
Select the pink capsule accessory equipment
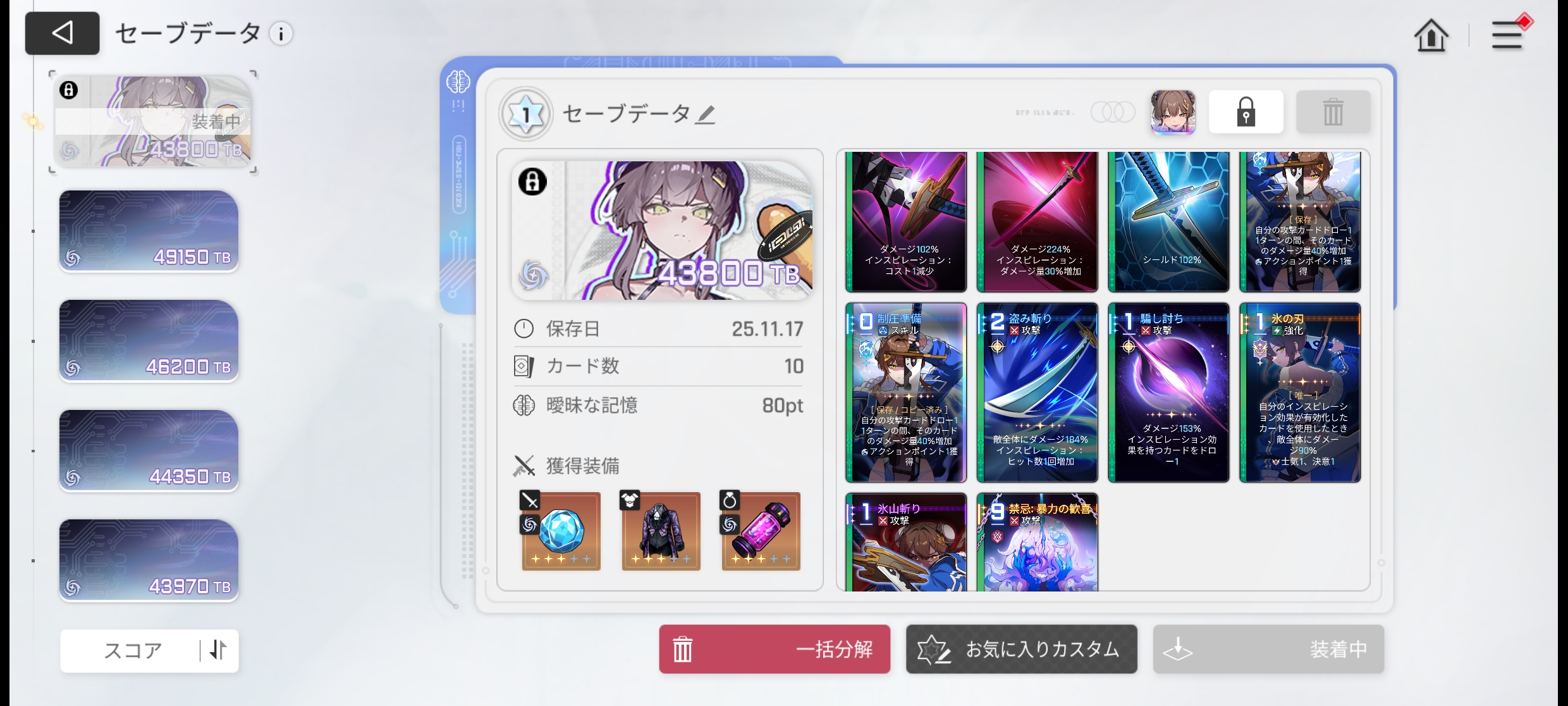tap(761, 530)
